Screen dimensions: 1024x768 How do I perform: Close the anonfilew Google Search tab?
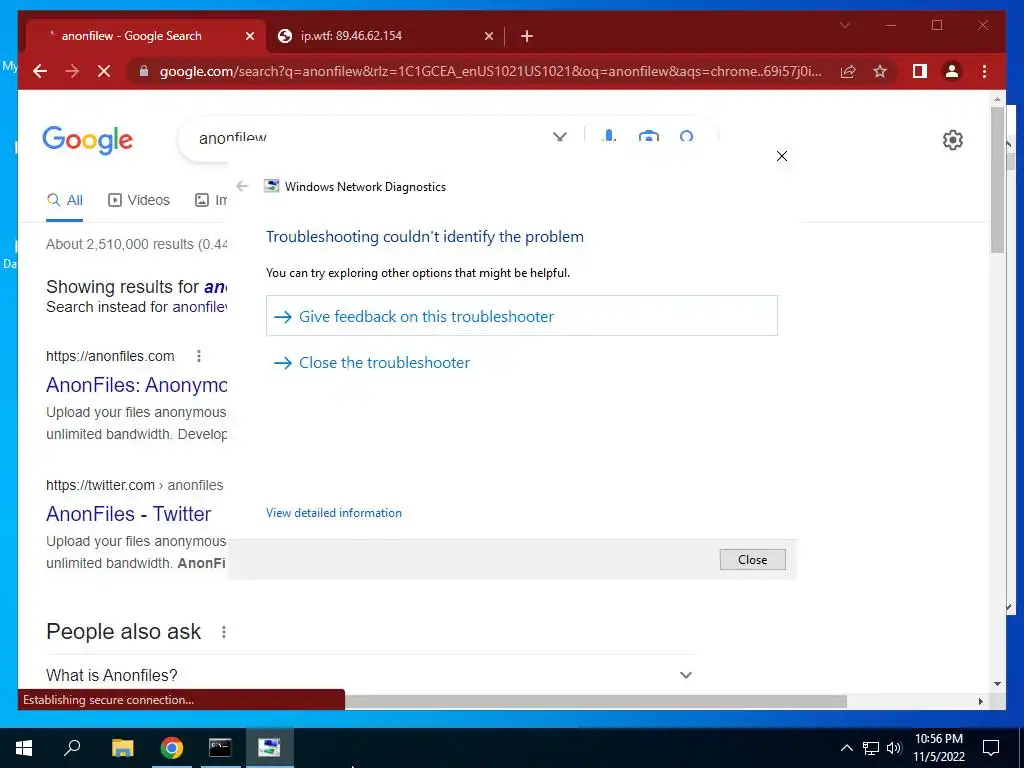click(249, 36)
